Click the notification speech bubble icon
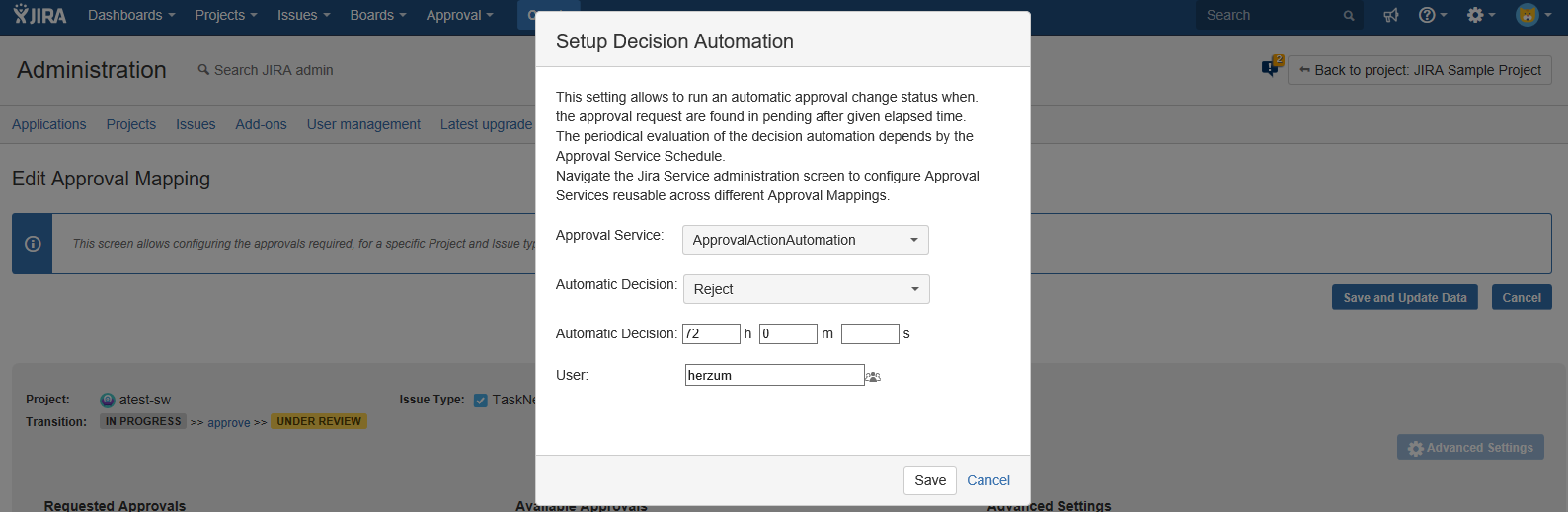This screenshot has width=1568, height=512. (x=1270, y=68)
